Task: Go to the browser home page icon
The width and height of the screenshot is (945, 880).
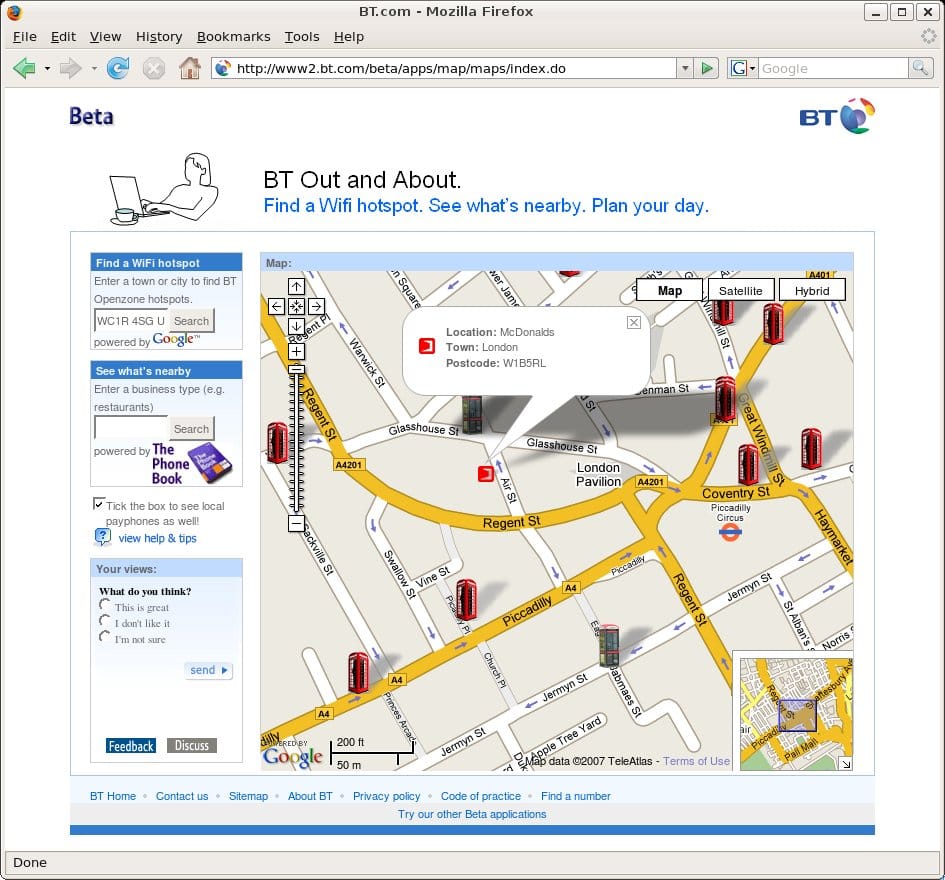Action: pyautogui.click(x=189, y=68)
